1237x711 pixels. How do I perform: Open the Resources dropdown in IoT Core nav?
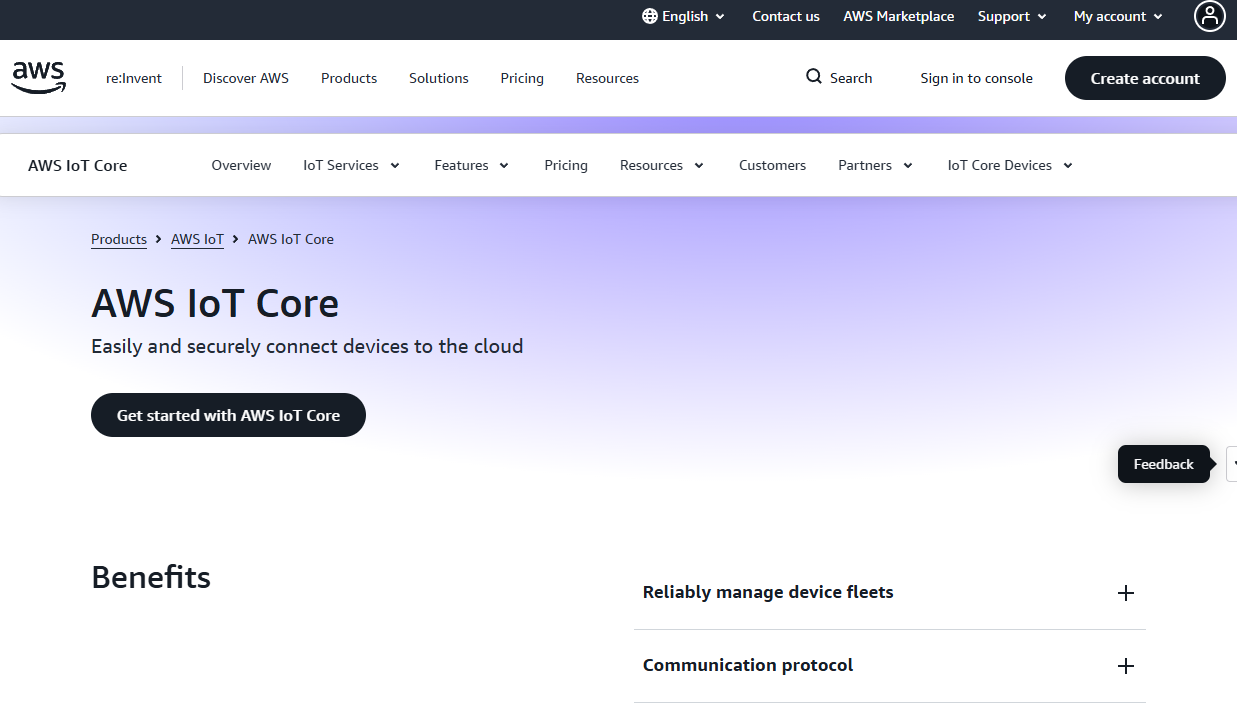pyautogui.click(x=662, y=165)
